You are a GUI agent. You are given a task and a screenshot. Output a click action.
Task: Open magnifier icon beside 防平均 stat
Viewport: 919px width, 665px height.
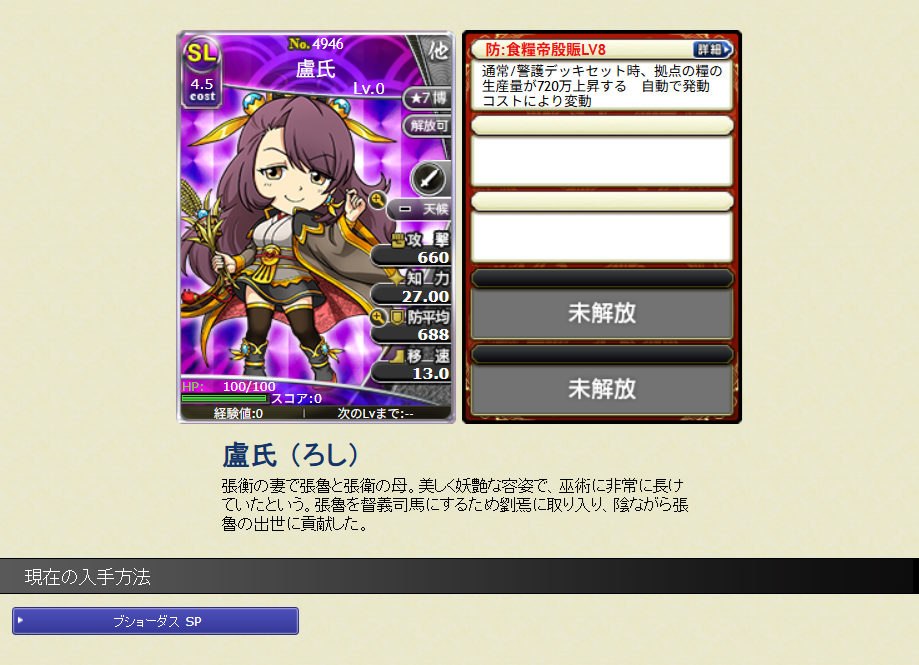[x=378, y=318]
